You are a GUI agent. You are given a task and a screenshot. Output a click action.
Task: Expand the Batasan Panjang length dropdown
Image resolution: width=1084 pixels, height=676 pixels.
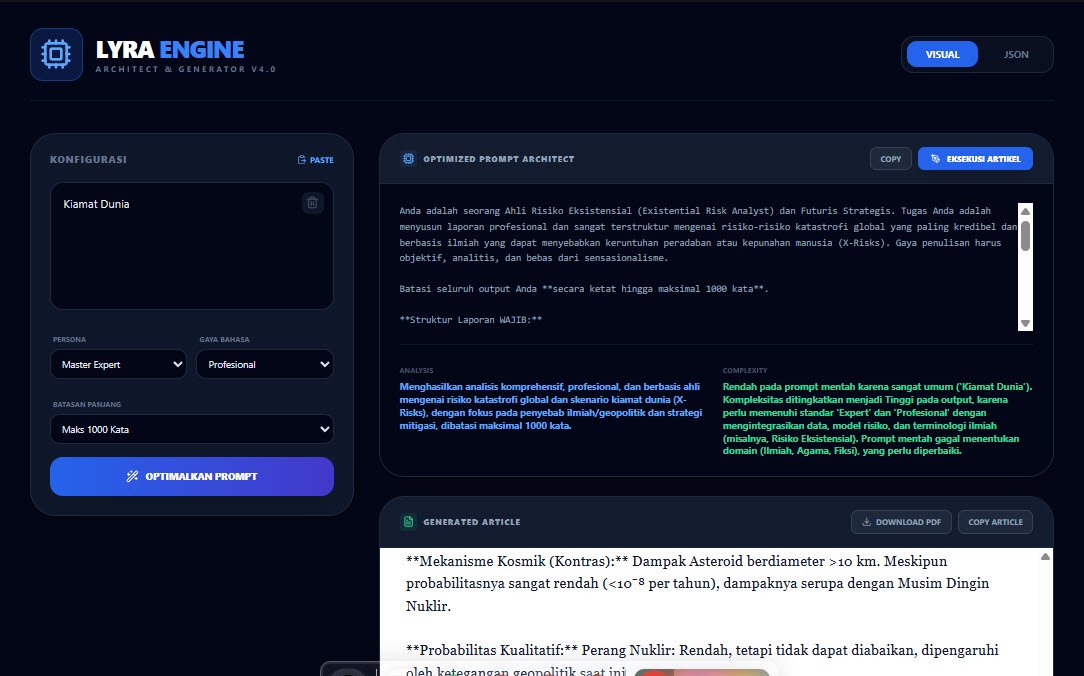point(191,429)
